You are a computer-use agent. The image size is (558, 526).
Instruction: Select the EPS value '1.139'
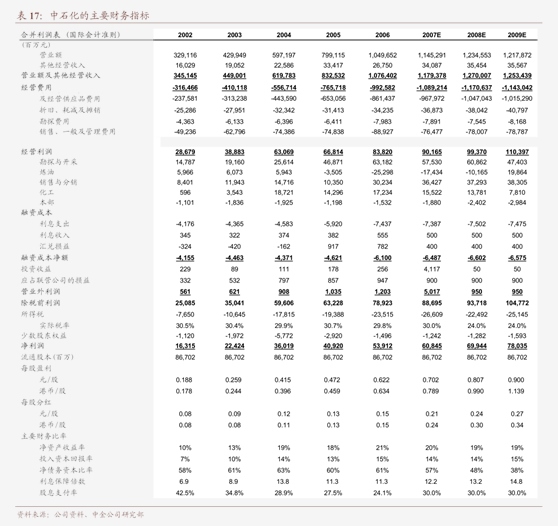click(x=516, y=391)
